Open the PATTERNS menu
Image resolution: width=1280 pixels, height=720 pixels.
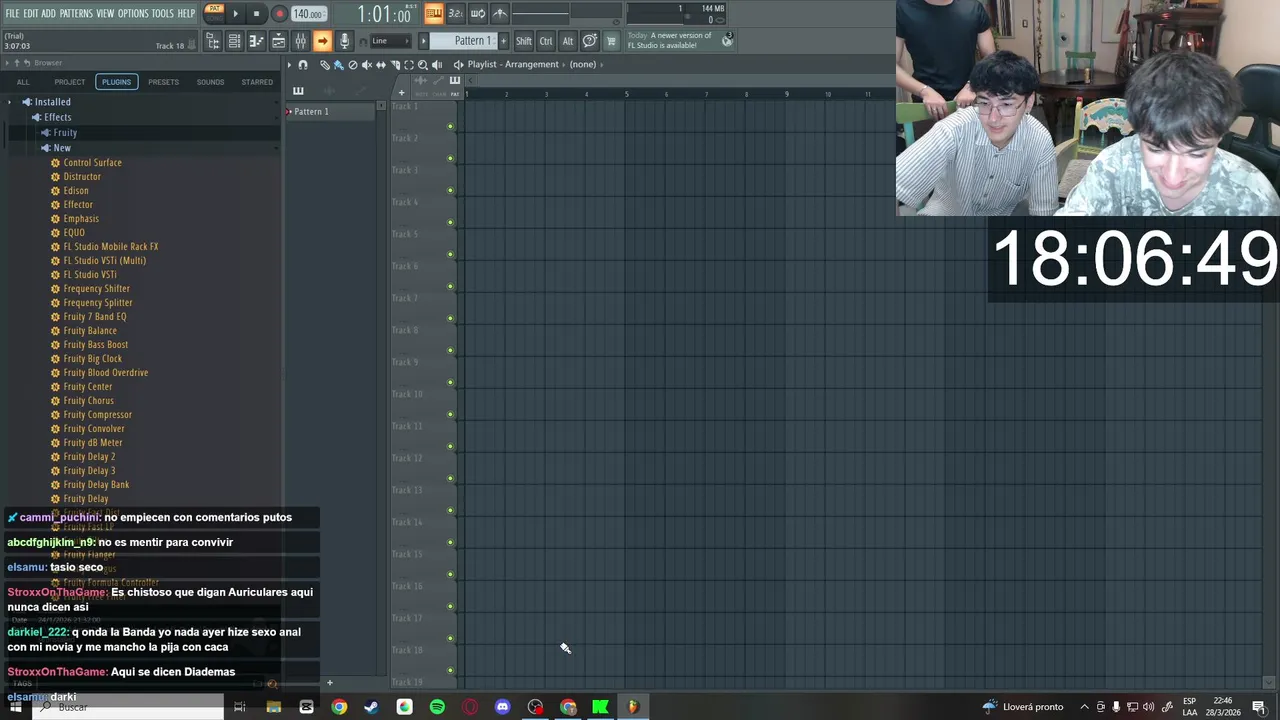76,13
